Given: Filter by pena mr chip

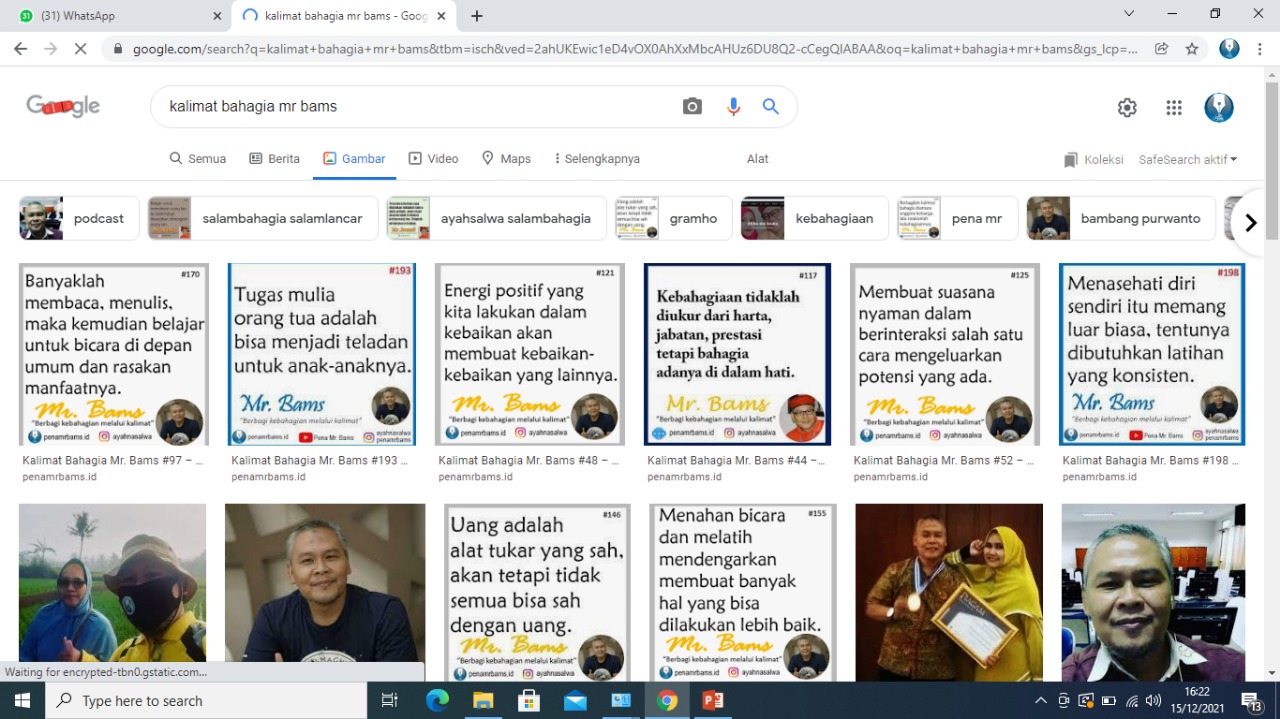Looking at the screenshot, I should coord(957,218).
